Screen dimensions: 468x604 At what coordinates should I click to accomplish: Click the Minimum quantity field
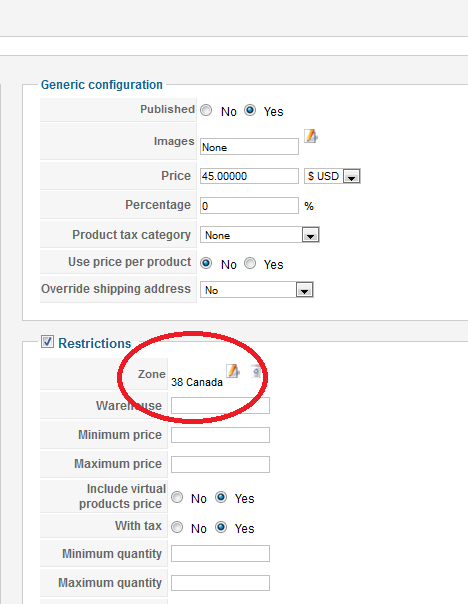pyautogui.click(x=220, y=554)
